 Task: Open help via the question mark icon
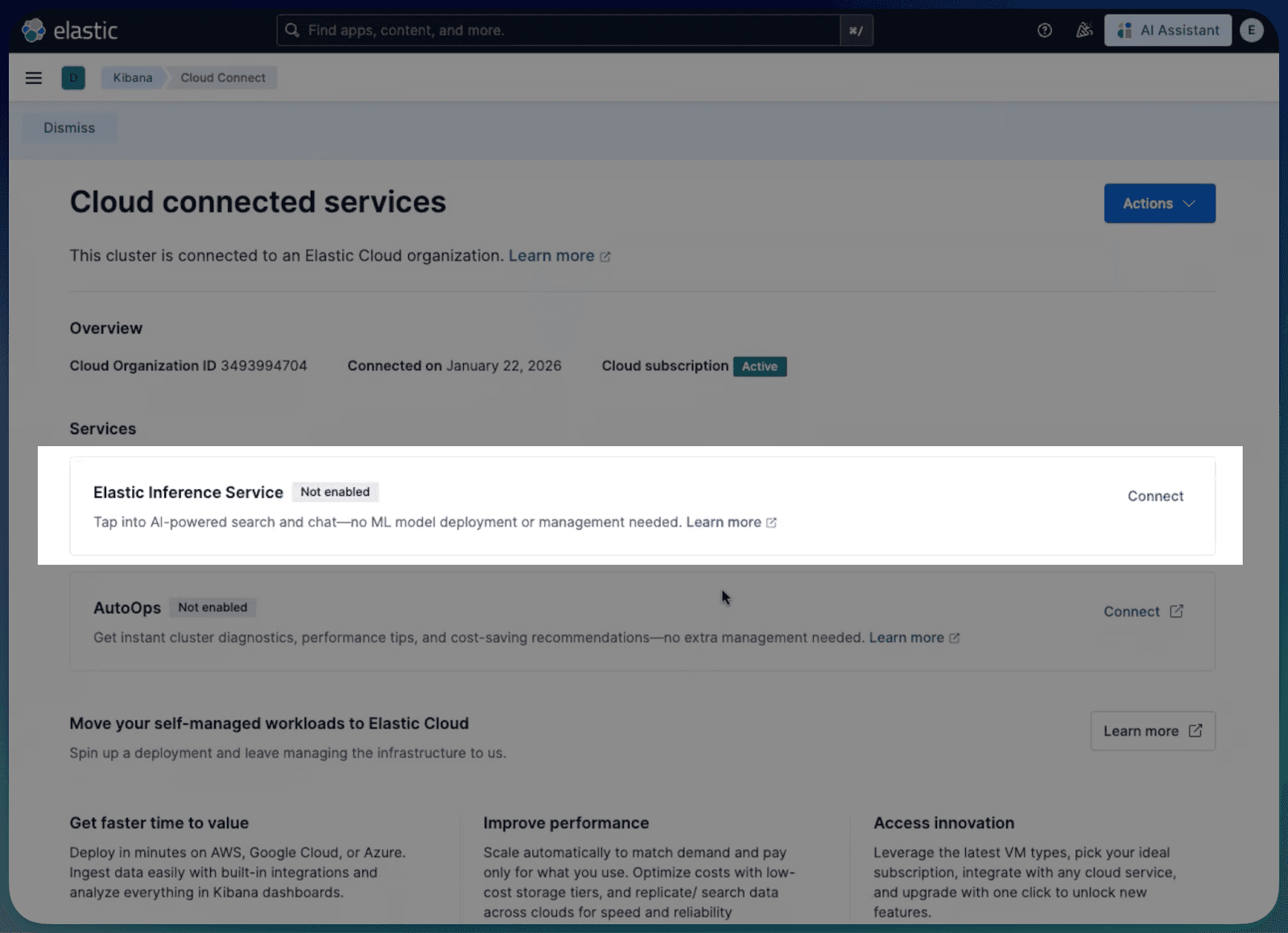pyautogui.click(x=1044, y=30)
